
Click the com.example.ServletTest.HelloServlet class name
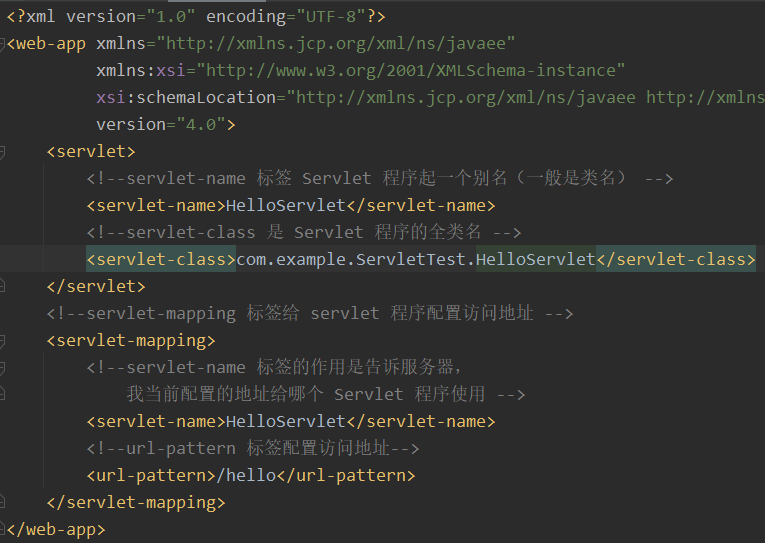click(416, 260)
